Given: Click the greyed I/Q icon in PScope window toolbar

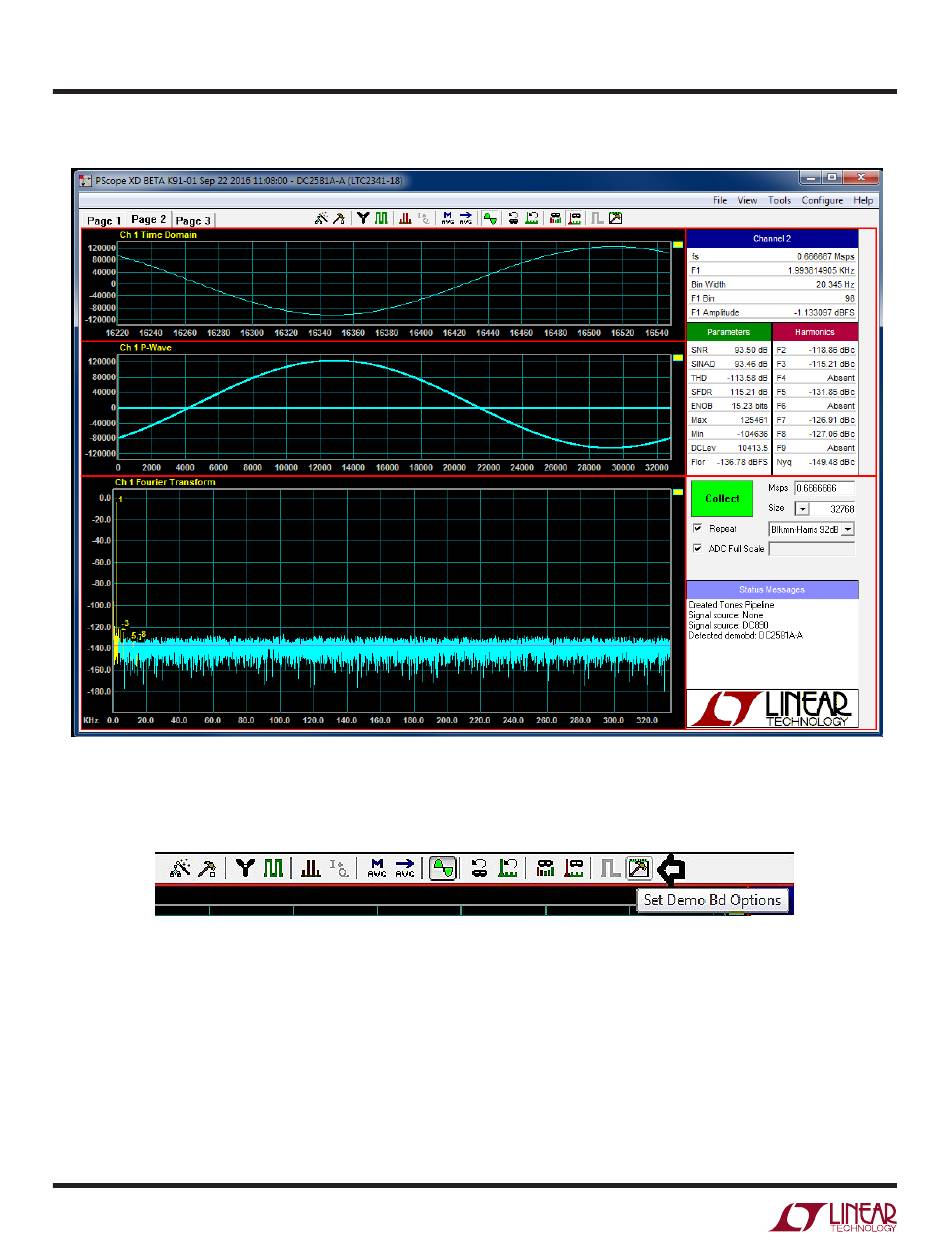Looking at the screenshot, I should 424,218.
